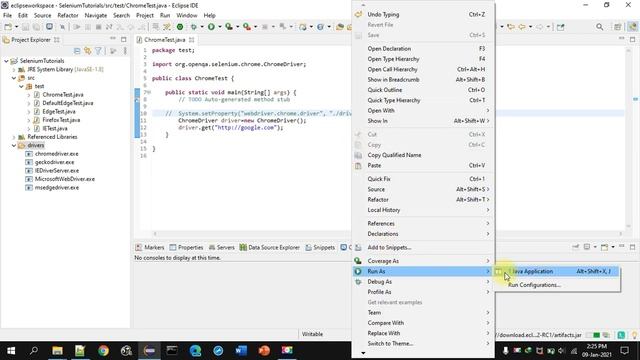Switch to the Markers tab

tap(149, 247)
